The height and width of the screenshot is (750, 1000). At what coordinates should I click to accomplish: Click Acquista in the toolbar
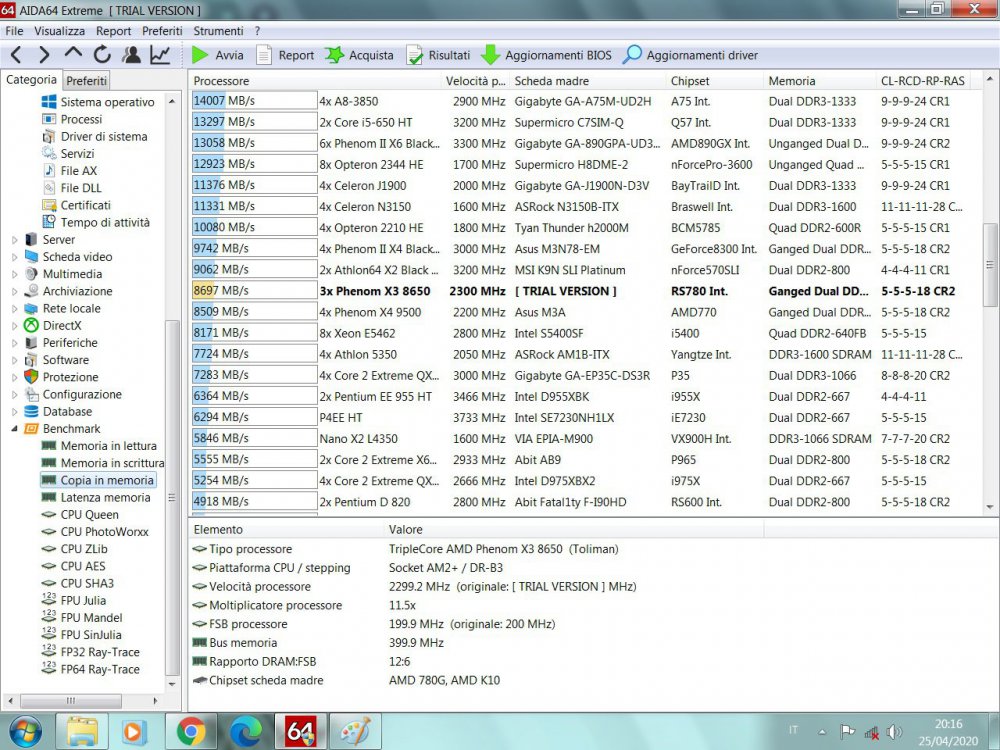359,55
